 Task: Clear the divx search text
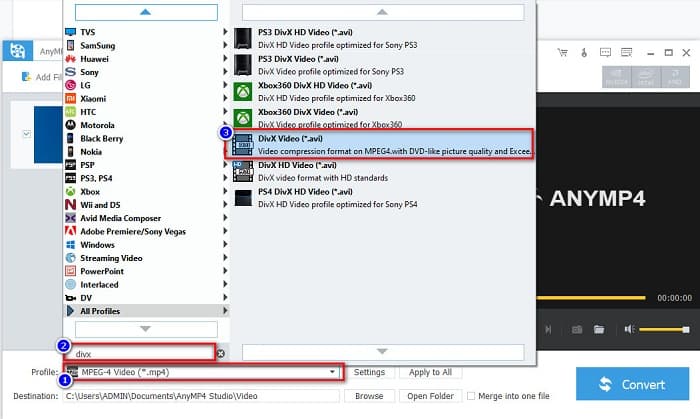[220, 353]
